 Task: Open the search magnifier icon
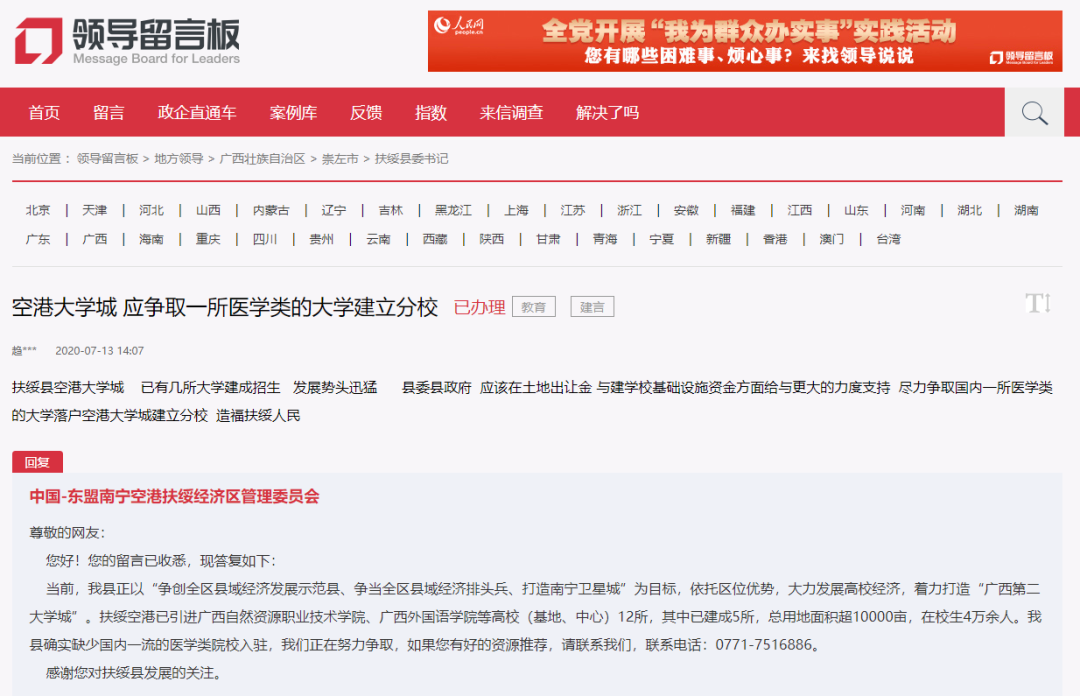tap(1033, 112)
